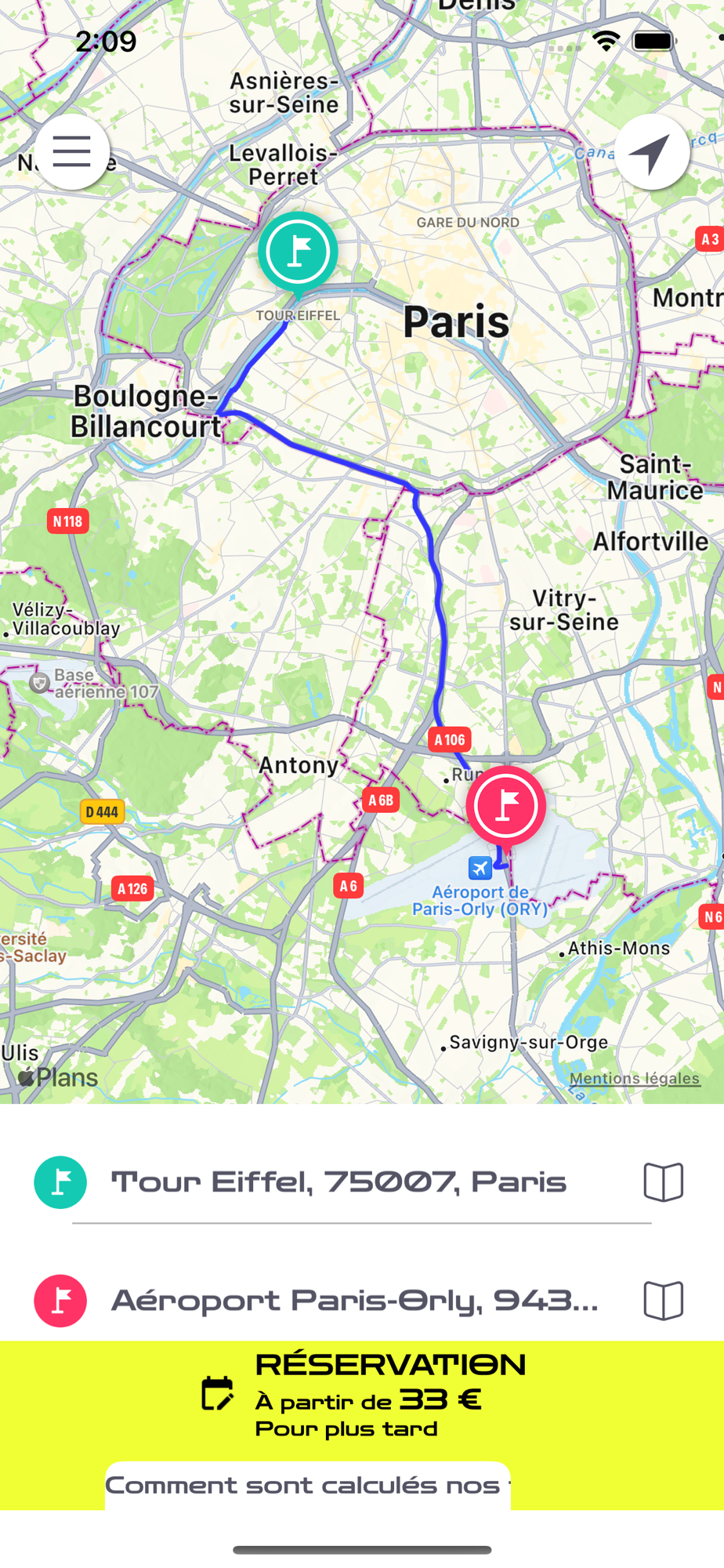This screenshot has width=724, height=1568.
Task: Tap the green Tour Eiffel departure pin
Action: [298, 253]
